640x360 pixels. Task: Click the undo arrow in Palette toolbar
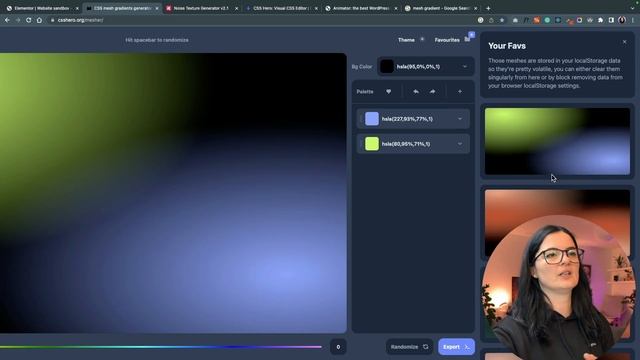click(416, 91)
